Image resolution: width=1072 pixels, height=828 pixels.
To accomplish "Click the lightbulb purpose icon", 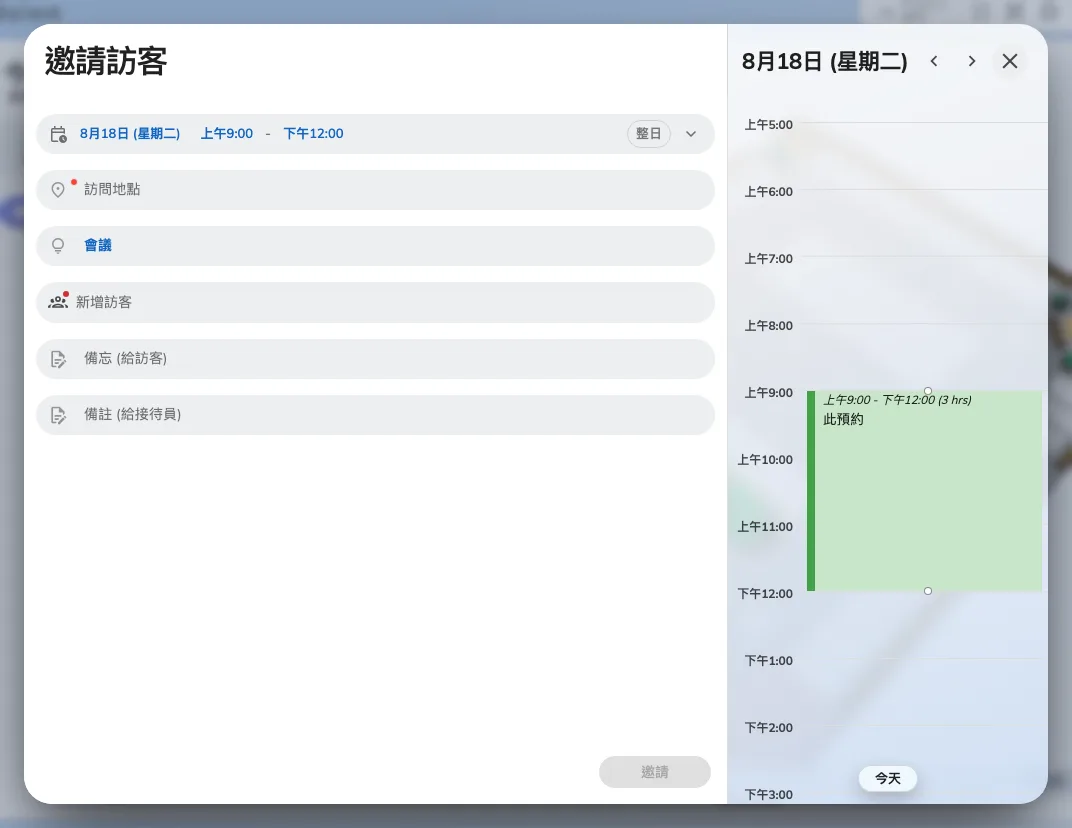I will point(58,245).
